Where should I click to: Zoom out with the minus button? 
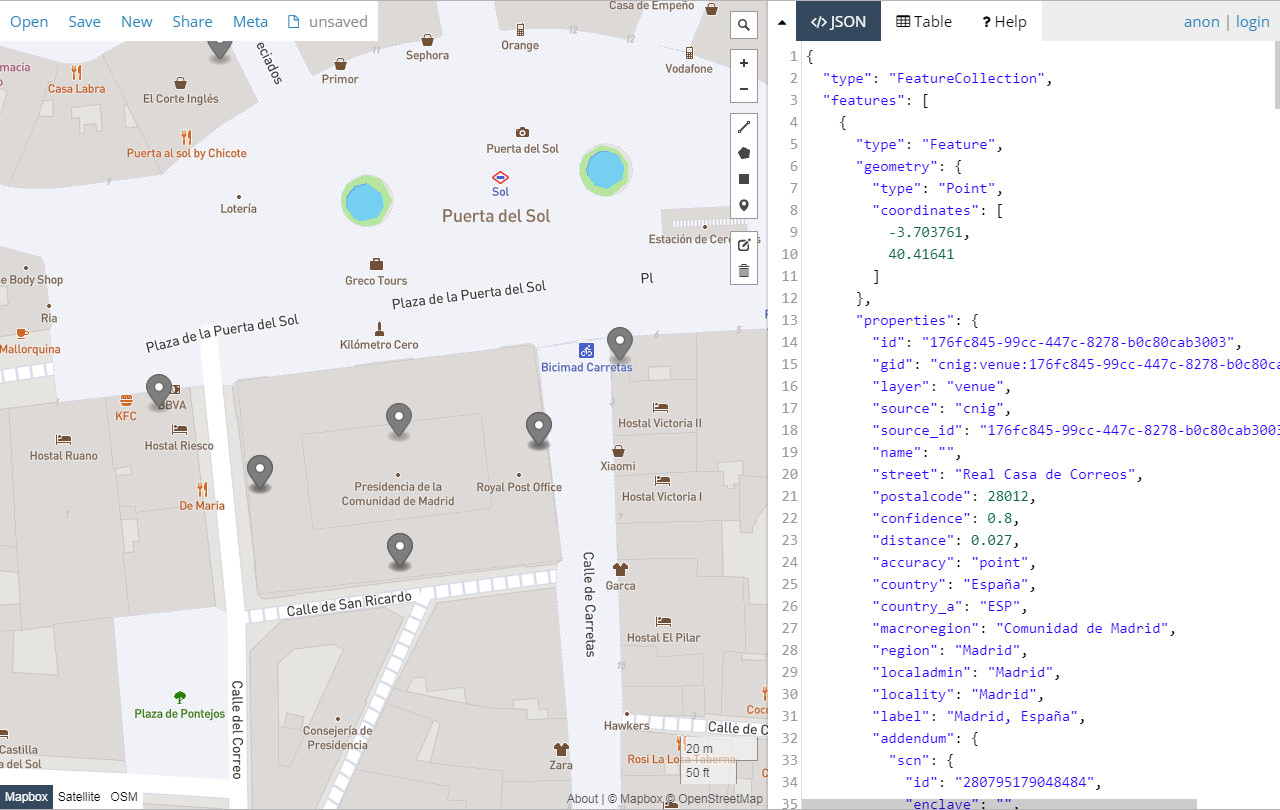click(x=744, y=89)
